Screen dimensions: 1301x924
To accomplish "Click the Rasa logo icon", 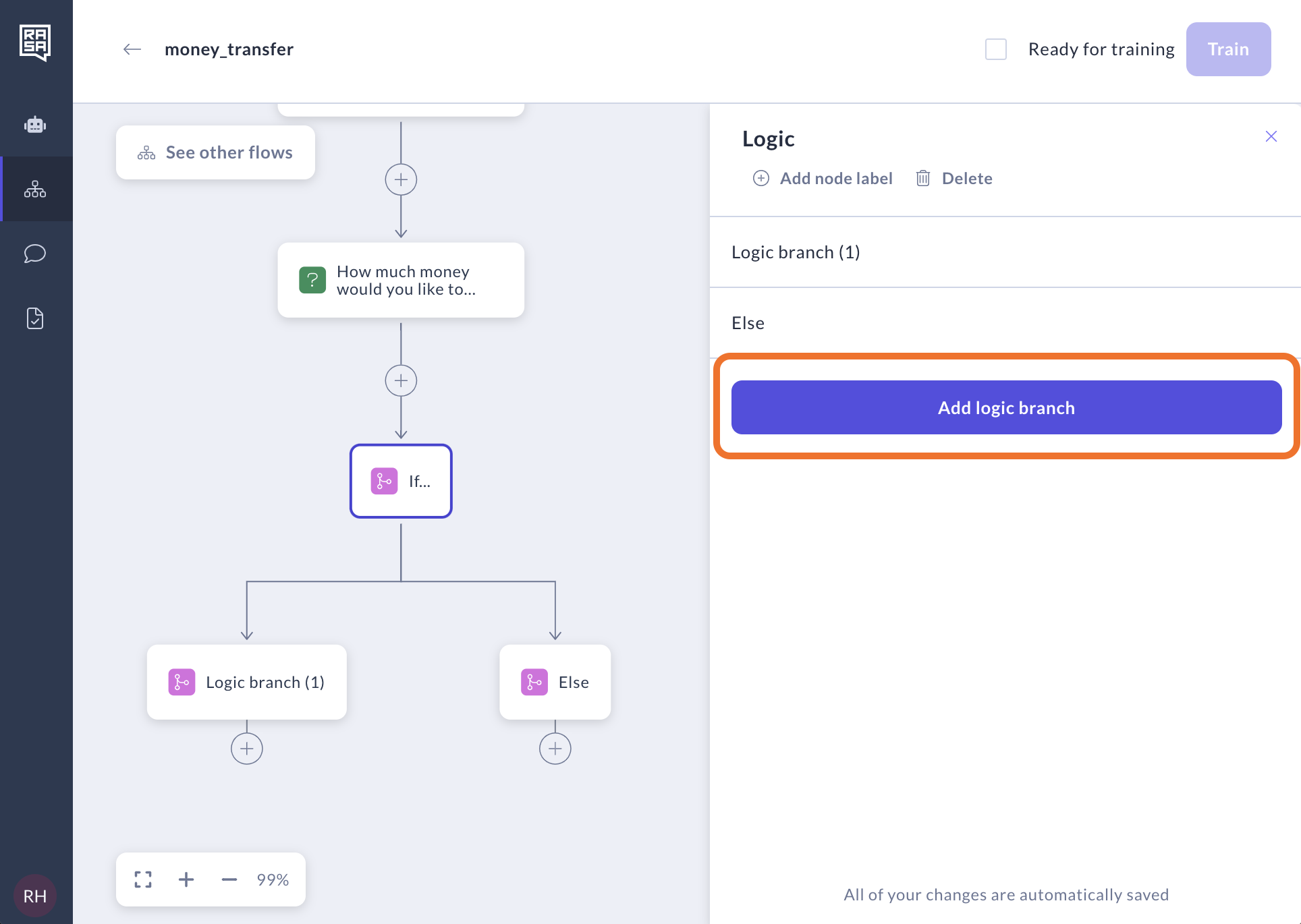I will coord(35,42).
